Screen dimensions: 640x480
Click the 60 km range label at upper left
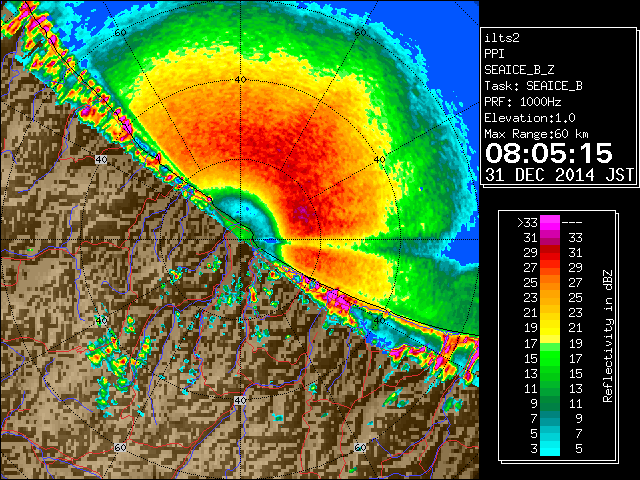point(120,32)
